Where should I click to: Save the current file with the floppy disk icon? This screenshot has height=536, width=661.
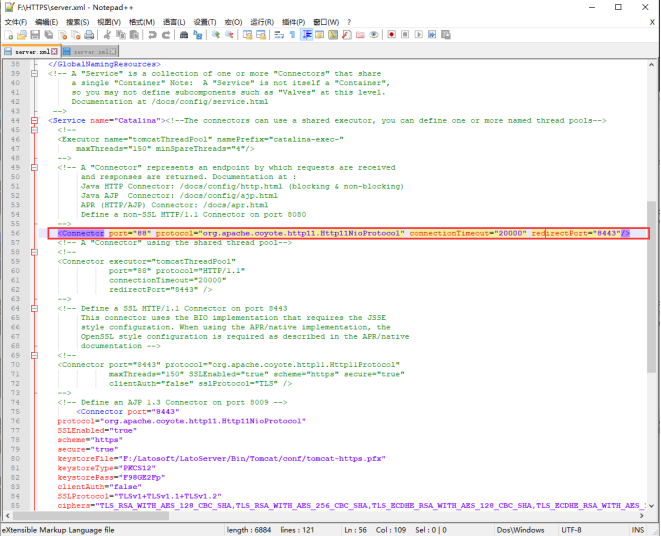point(35,35)
